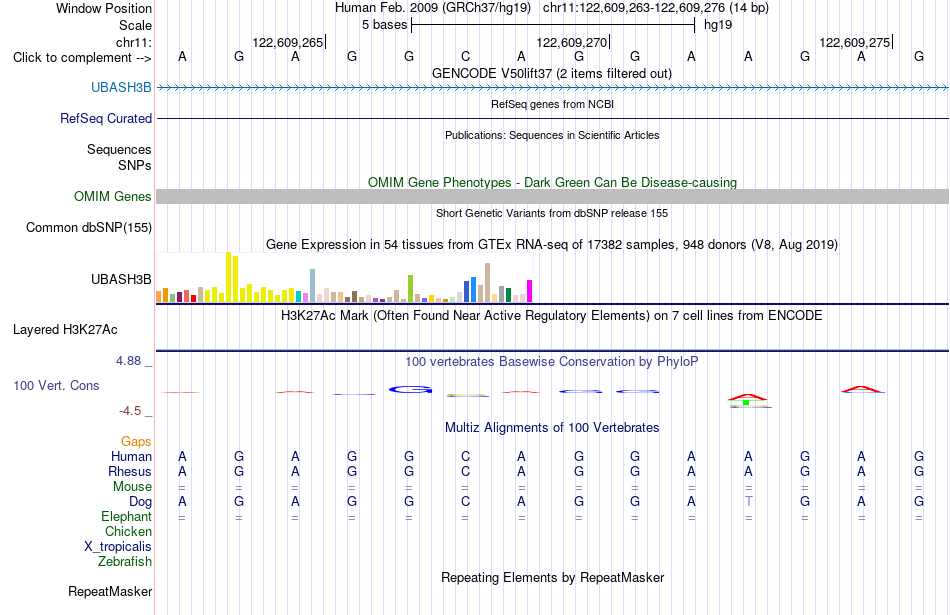Click base C in the Rhesus alignment row
The image size is (950, 615).
[465, 471]
